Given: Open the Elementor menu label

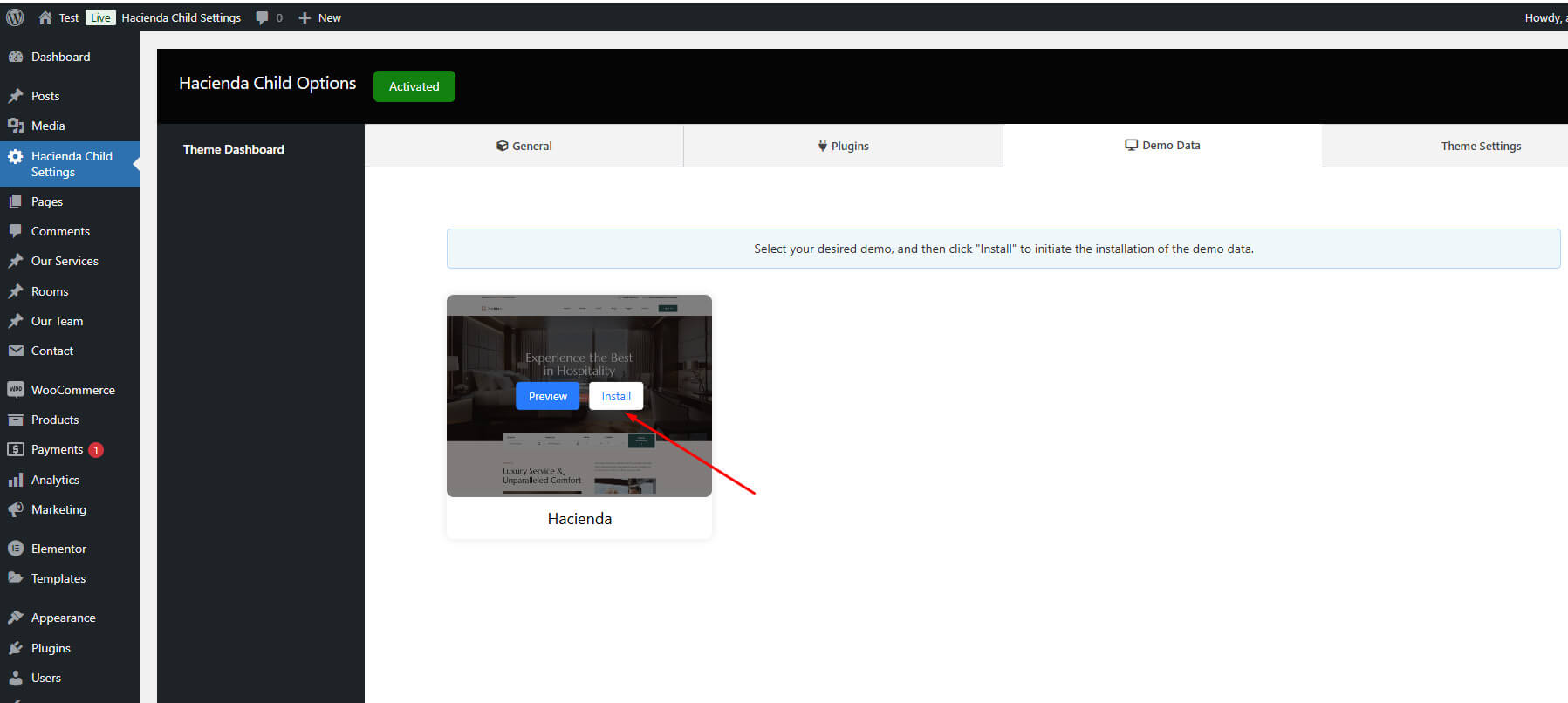Looking at the screenshot, I should coord(58,549).
